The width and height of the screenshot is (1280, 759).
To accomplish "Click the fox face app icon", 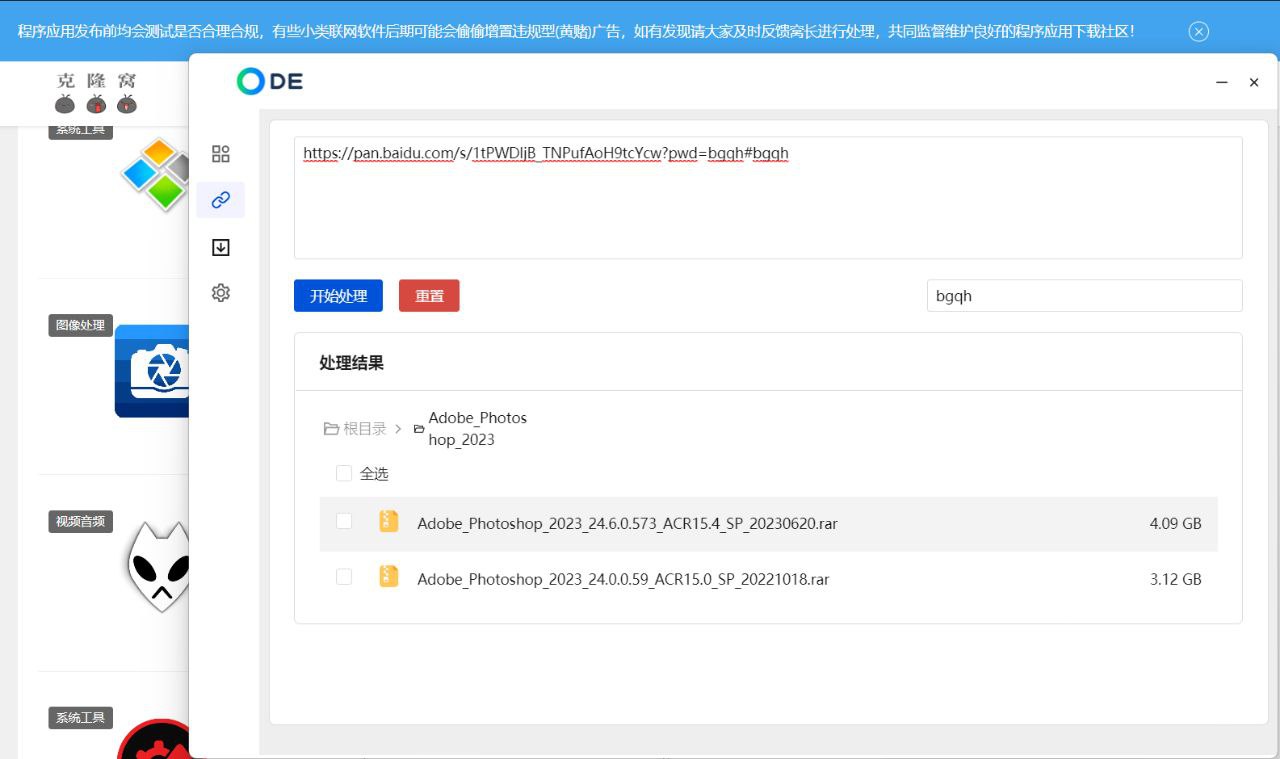I will 160,566.
